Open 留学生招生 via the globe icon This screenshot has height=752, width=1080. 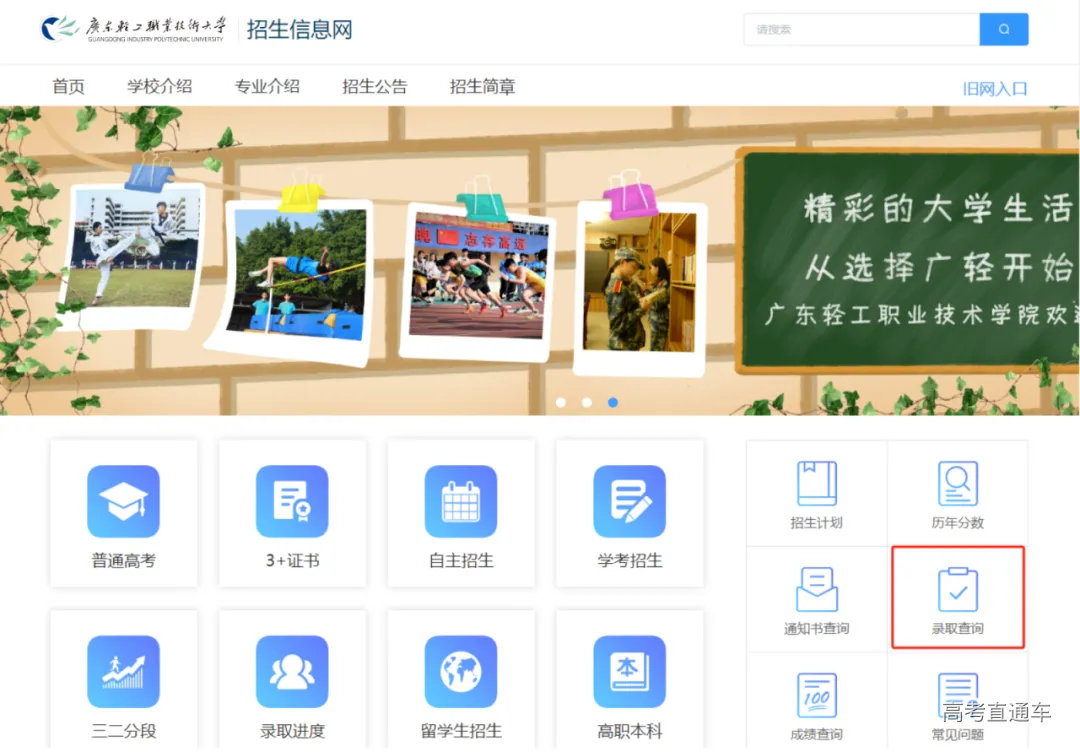point(460,672)
